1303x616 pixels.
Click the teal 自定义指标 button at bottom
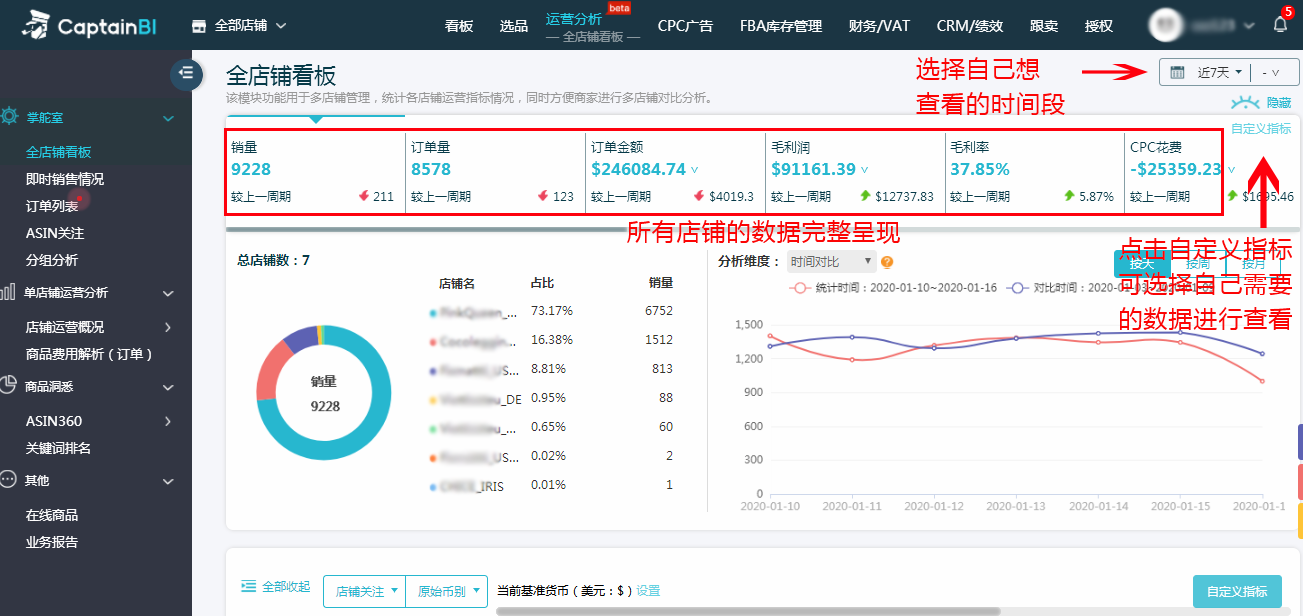[1237, 591]
